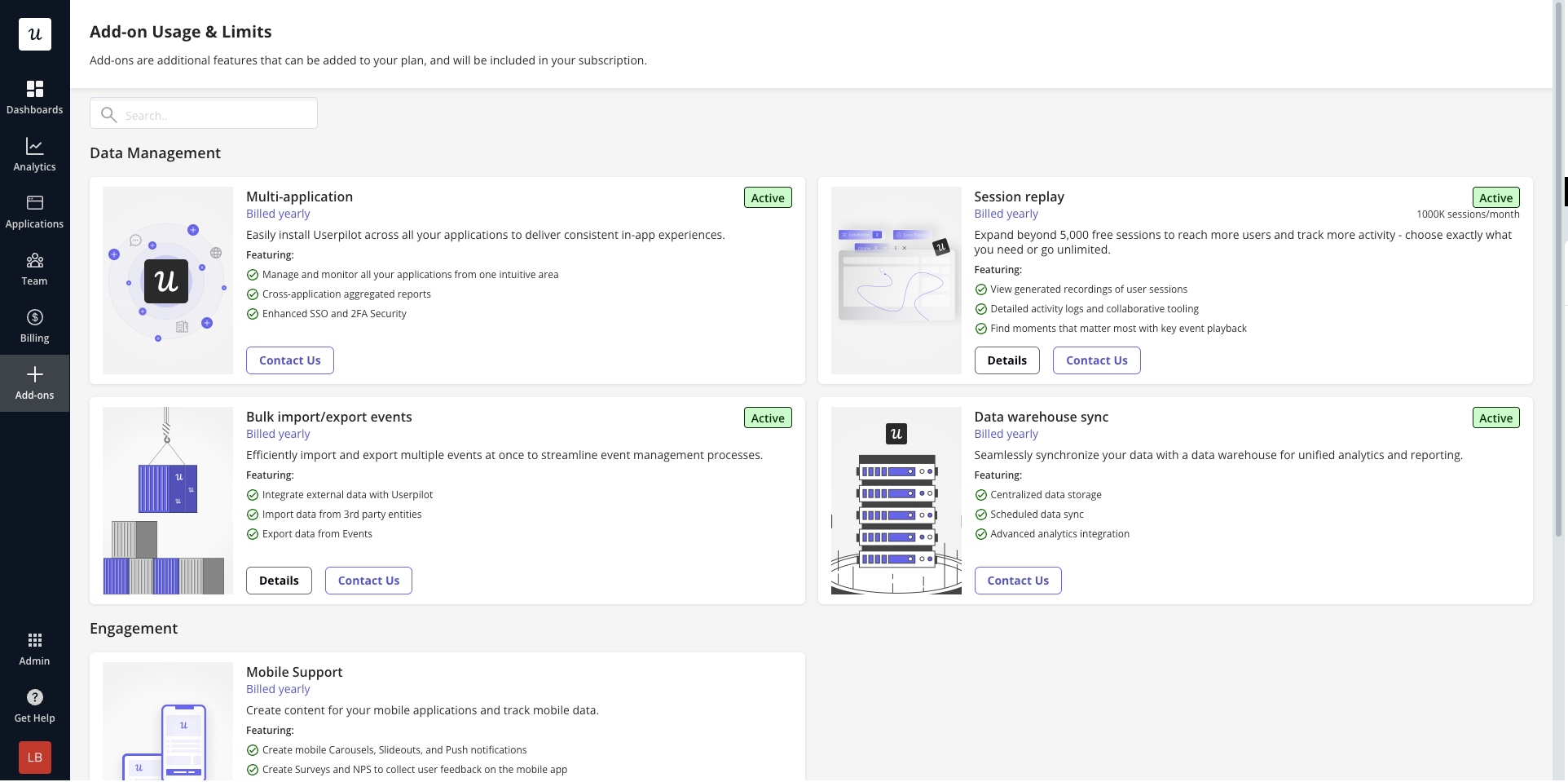
Task: Click Scheduled data sync feature
Action: pyautogui.click(x=1037, y=515)
